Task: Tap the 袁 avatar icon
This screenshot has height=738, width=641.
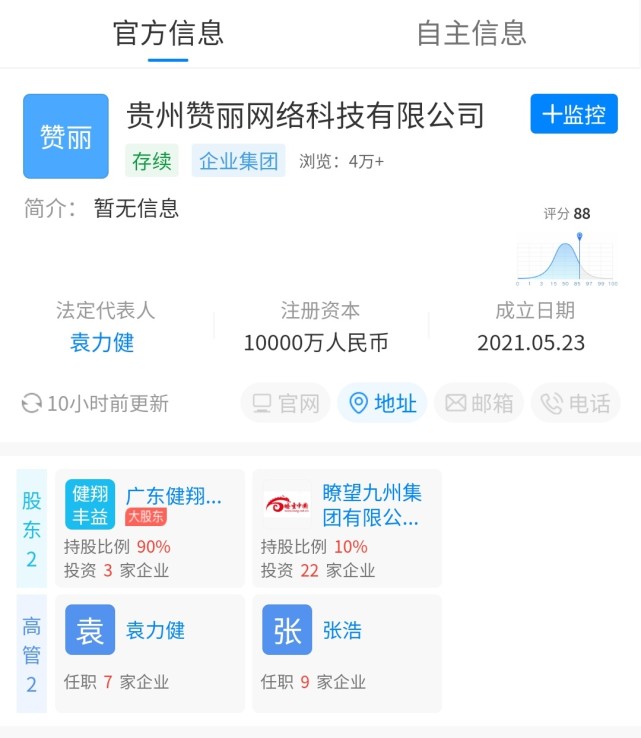Action: (x=90, y=630)
